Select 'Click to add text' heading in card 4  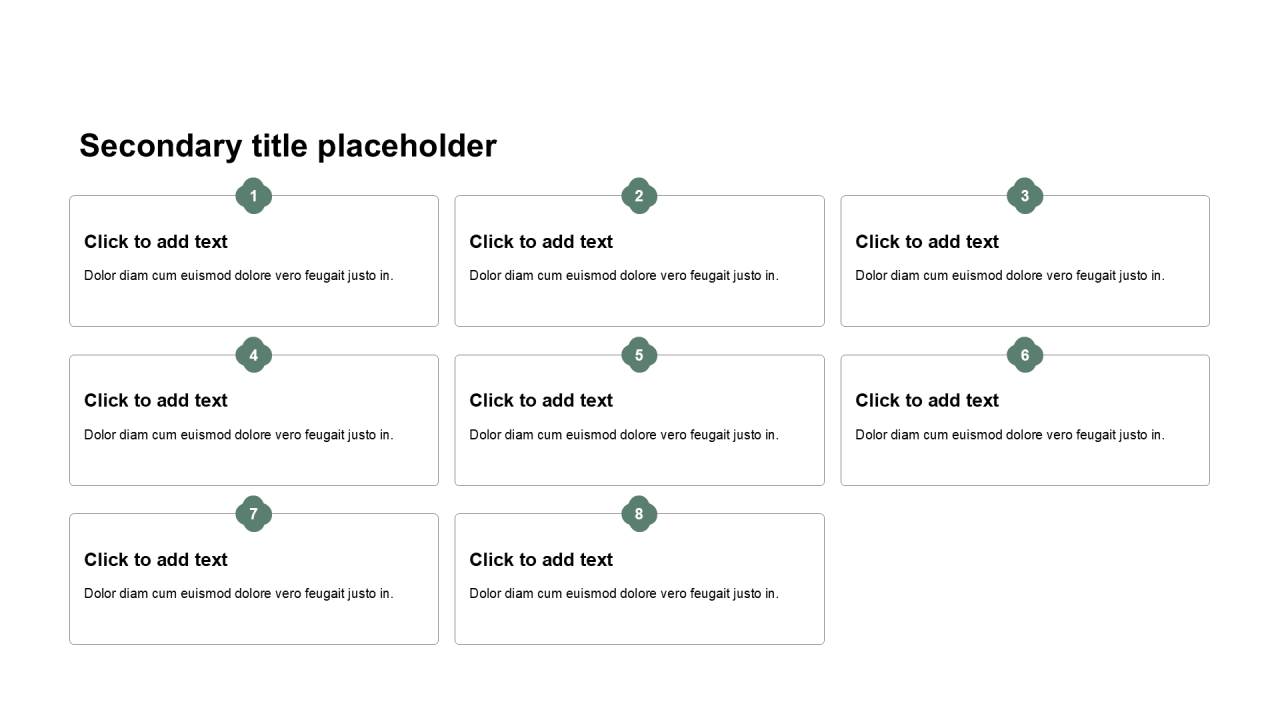(x=156, y=401)
